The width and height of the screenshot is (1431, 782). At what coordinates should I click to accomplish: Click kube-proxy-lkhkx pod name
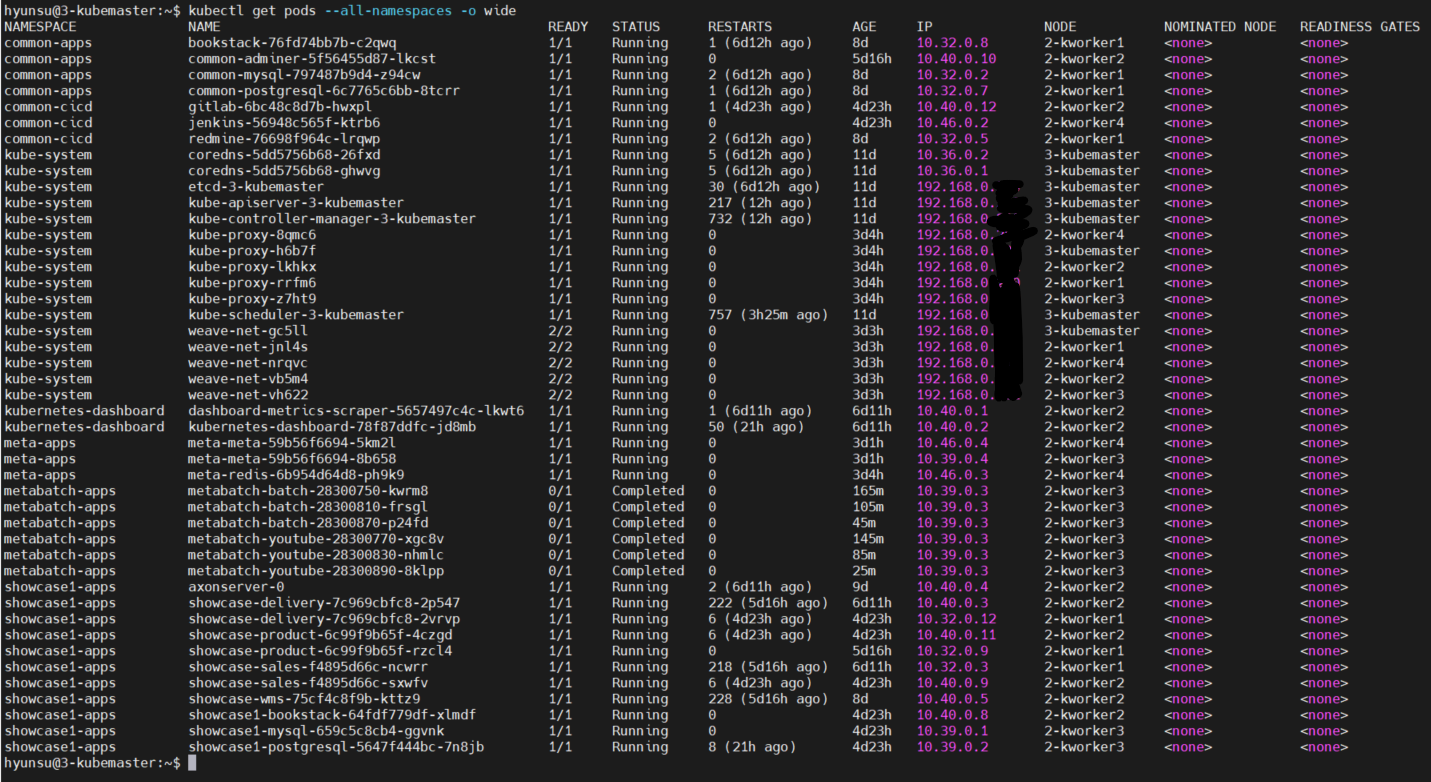(252, 267)
